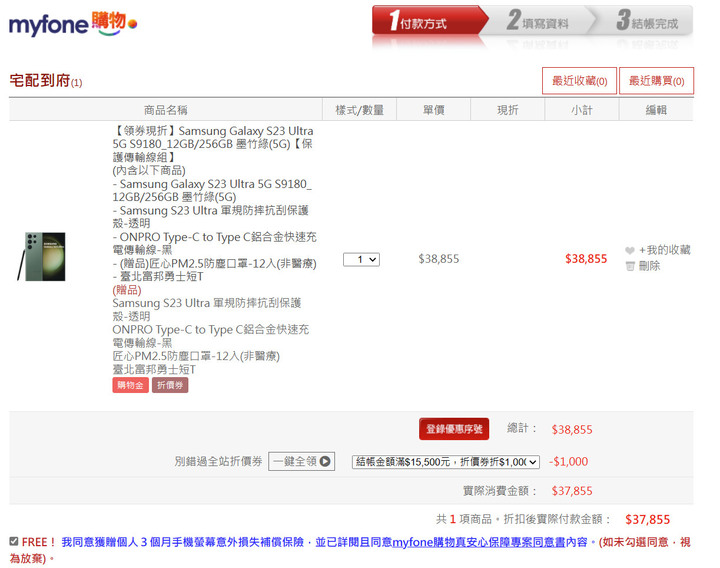The height and width of the screenshot is (568, 720).
Task: Click the play arrow icon in 一鍵全領
Action: (x=325, y=461)
